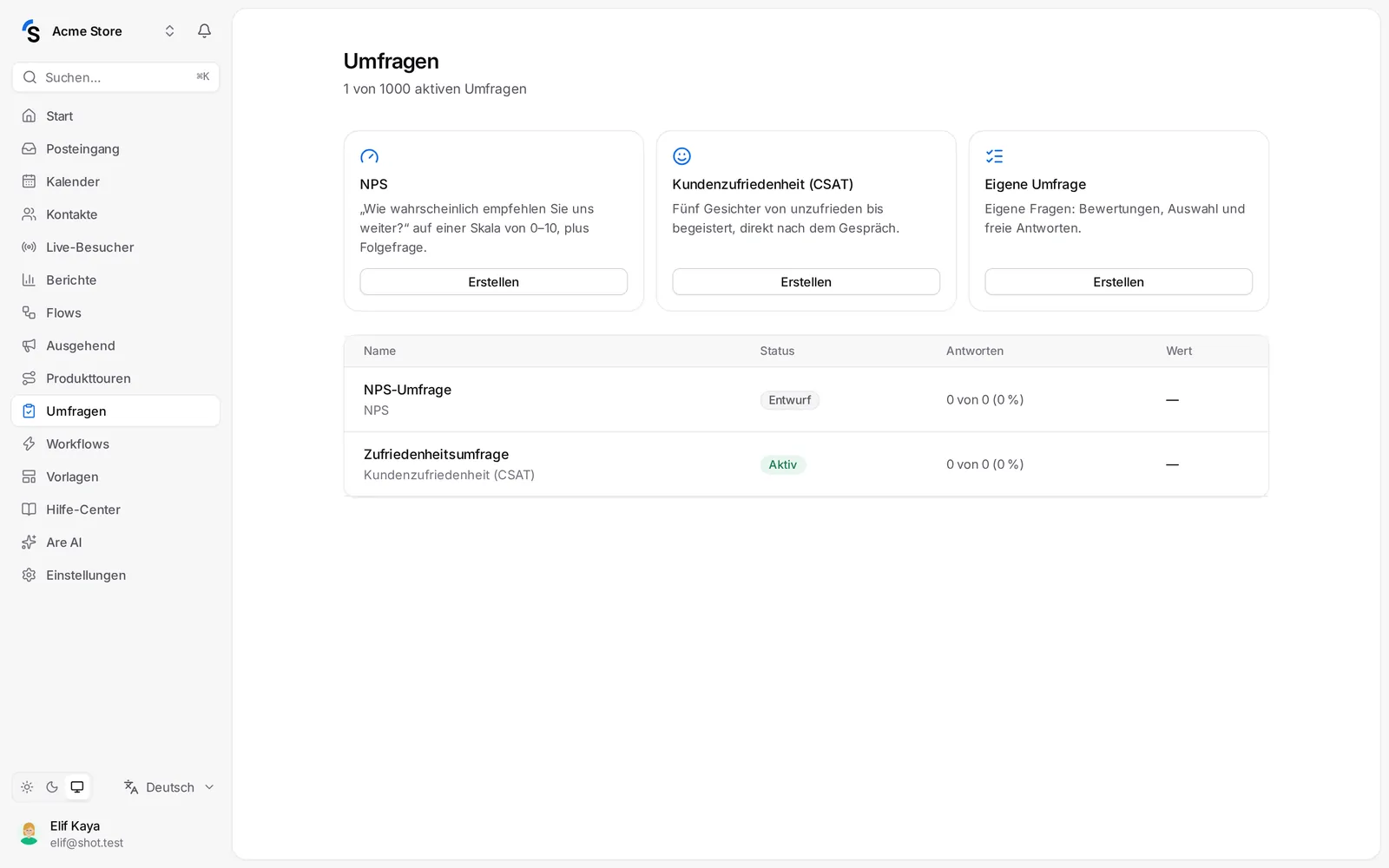The width and height of the screenshot is (1389, 868).
Task: Click the Flows sidebar icon
Action: pos(29,312)
